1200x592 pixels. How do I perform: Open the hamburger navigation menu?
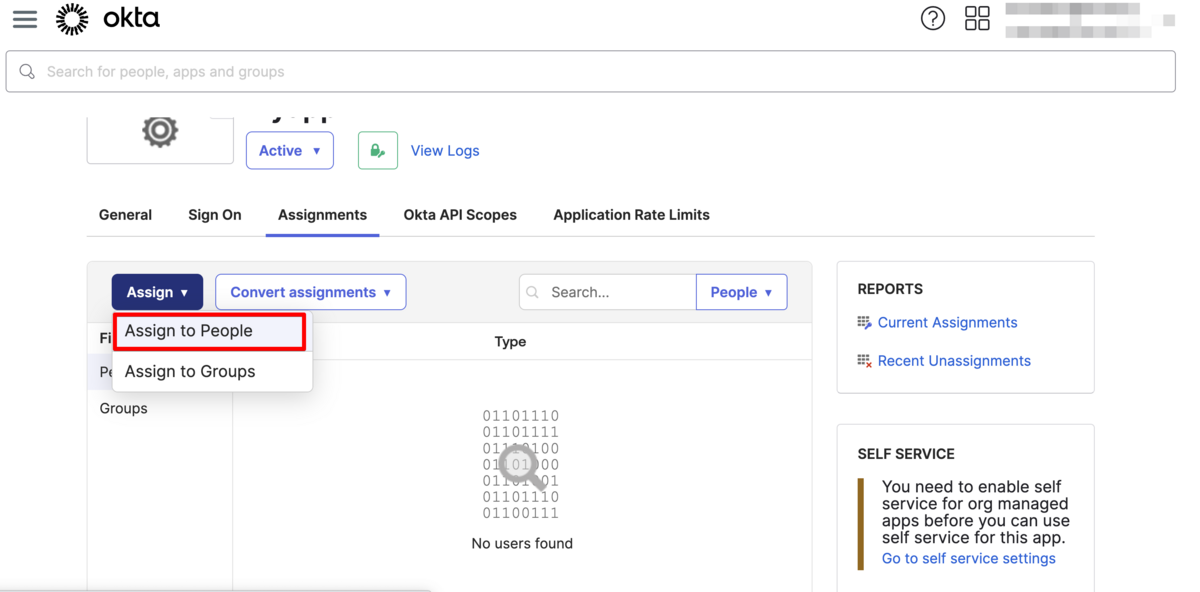(25, 19)
